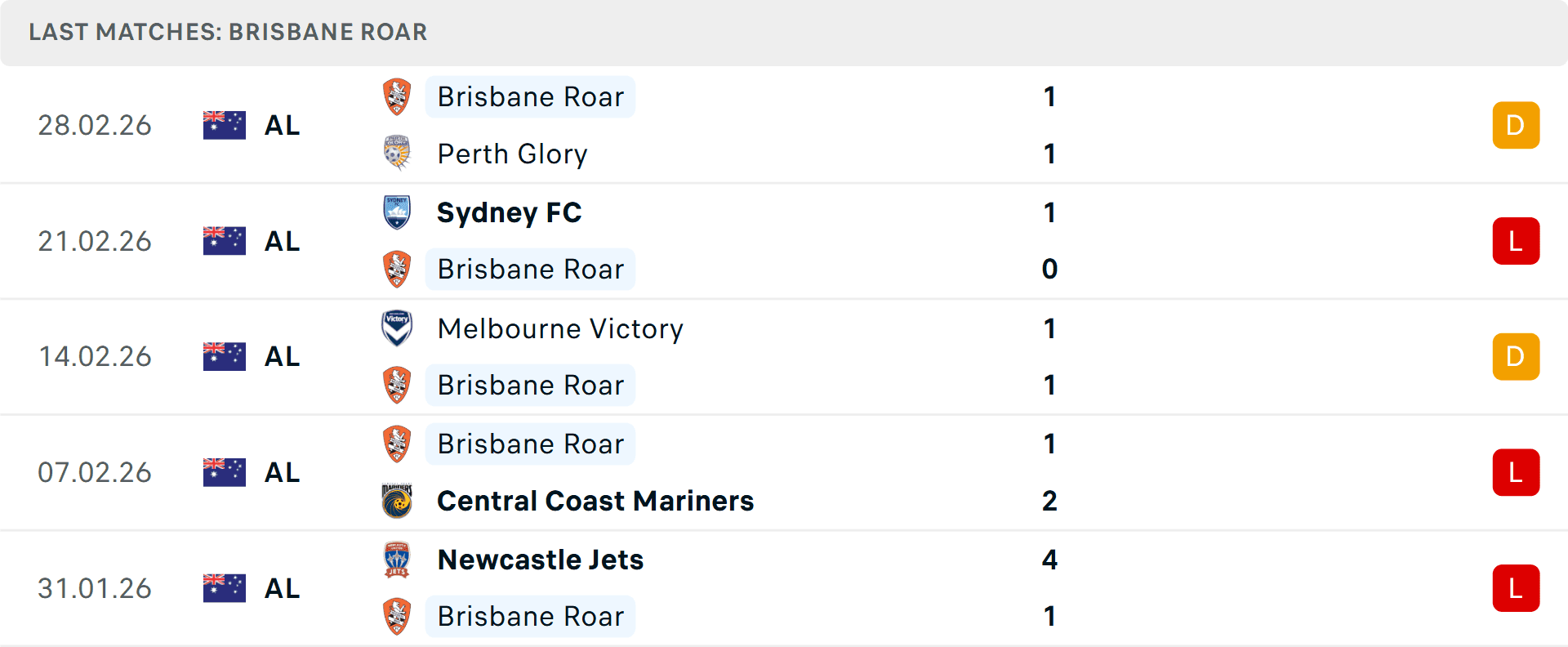1568x647 pixels.
Task: Click the Sydney FC club badge
Action: (x=398, y=212)
